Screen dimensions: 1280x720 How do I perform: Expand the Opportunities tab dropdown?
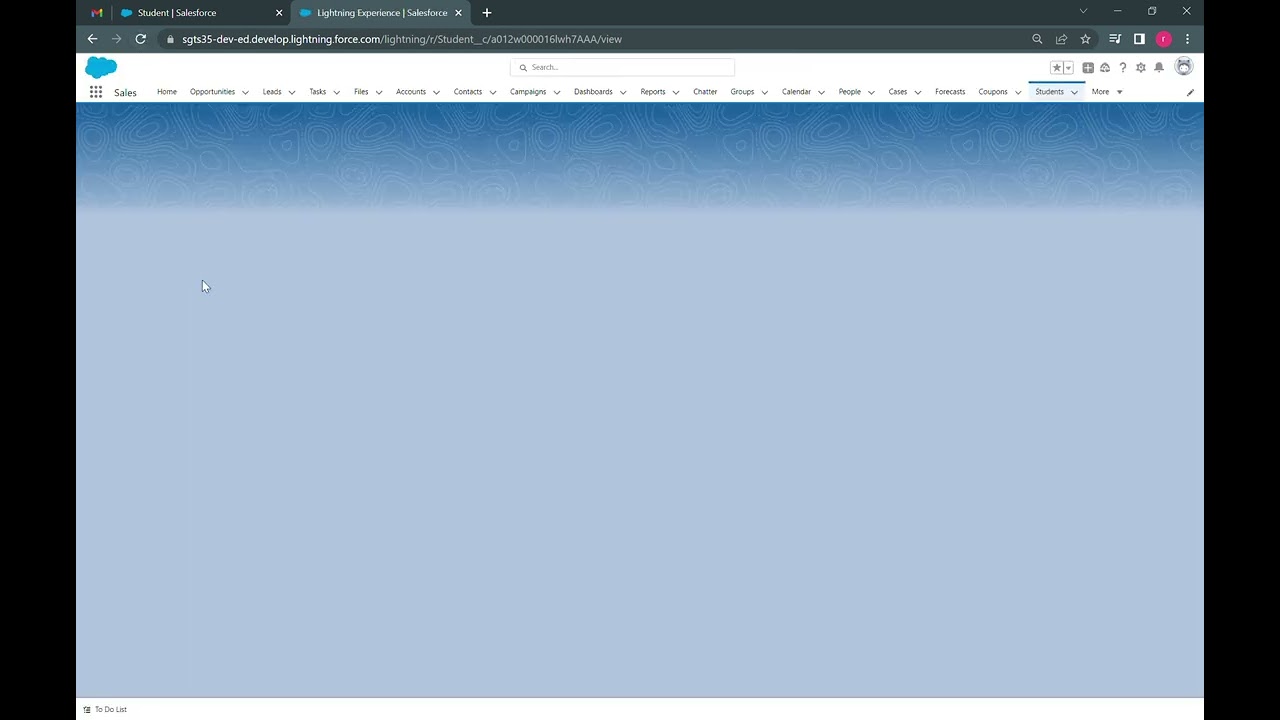245,92
